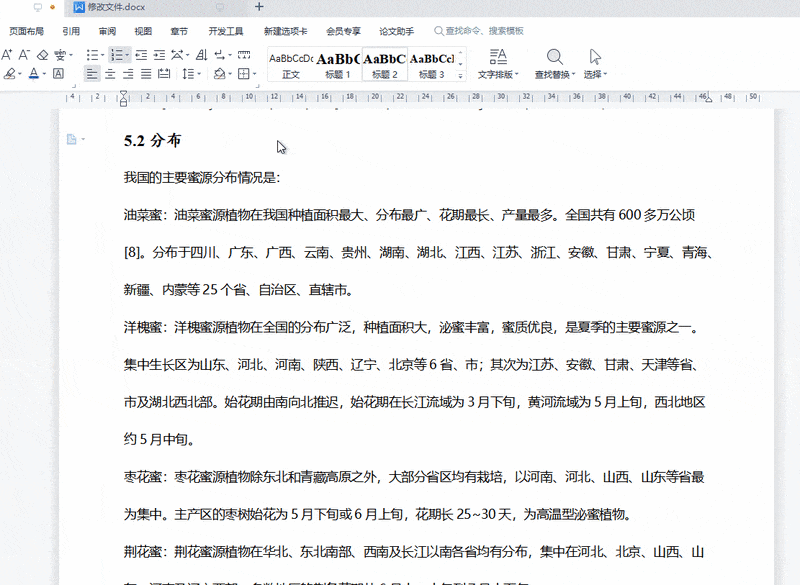Click the new tab plus icon
The image size is (800, 585).
pos(260,7)
